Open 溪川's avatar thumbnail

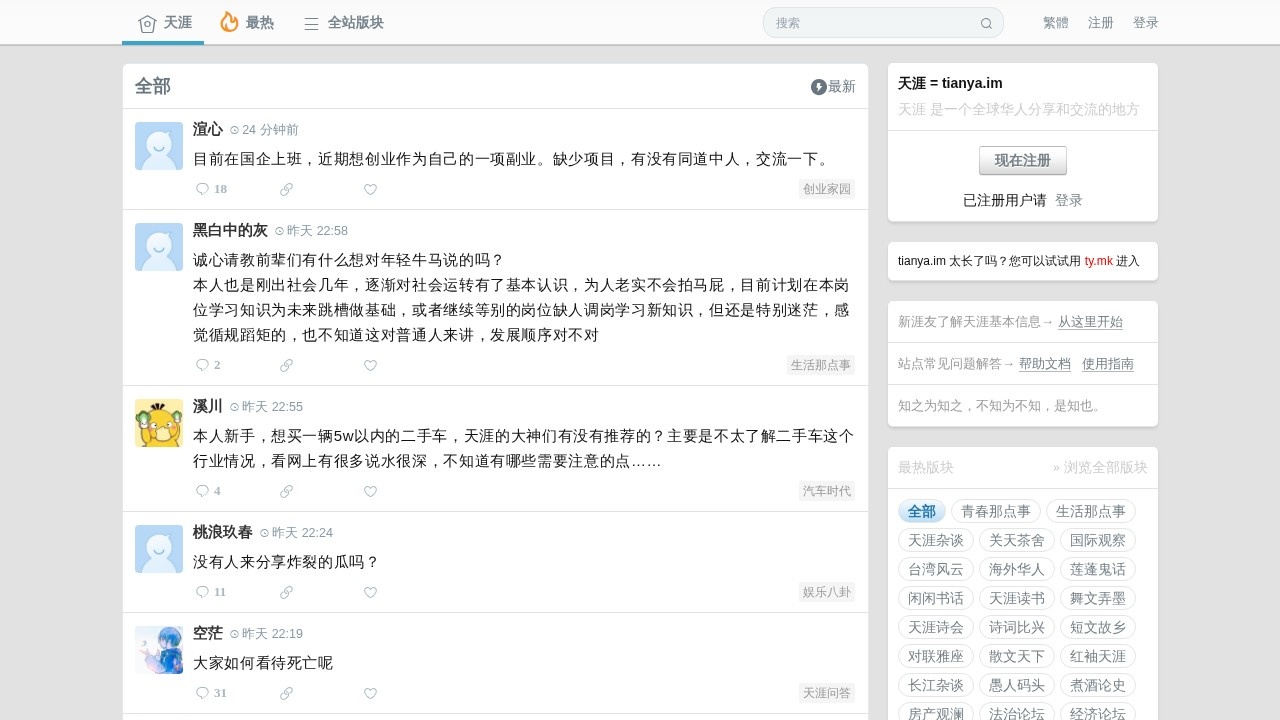pos(159,423)
